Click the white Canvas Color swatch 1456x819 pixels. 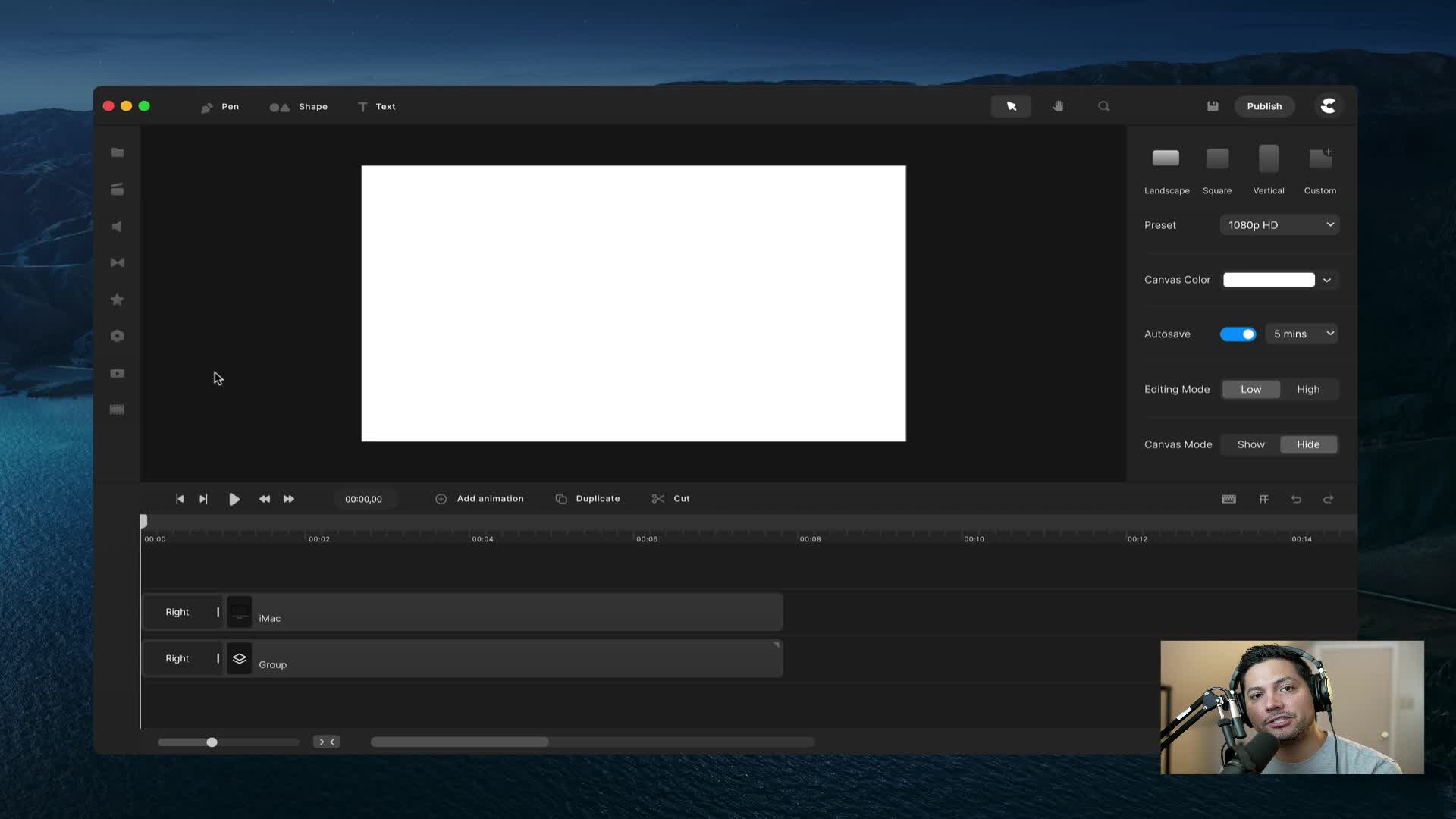coord(1269,280)
